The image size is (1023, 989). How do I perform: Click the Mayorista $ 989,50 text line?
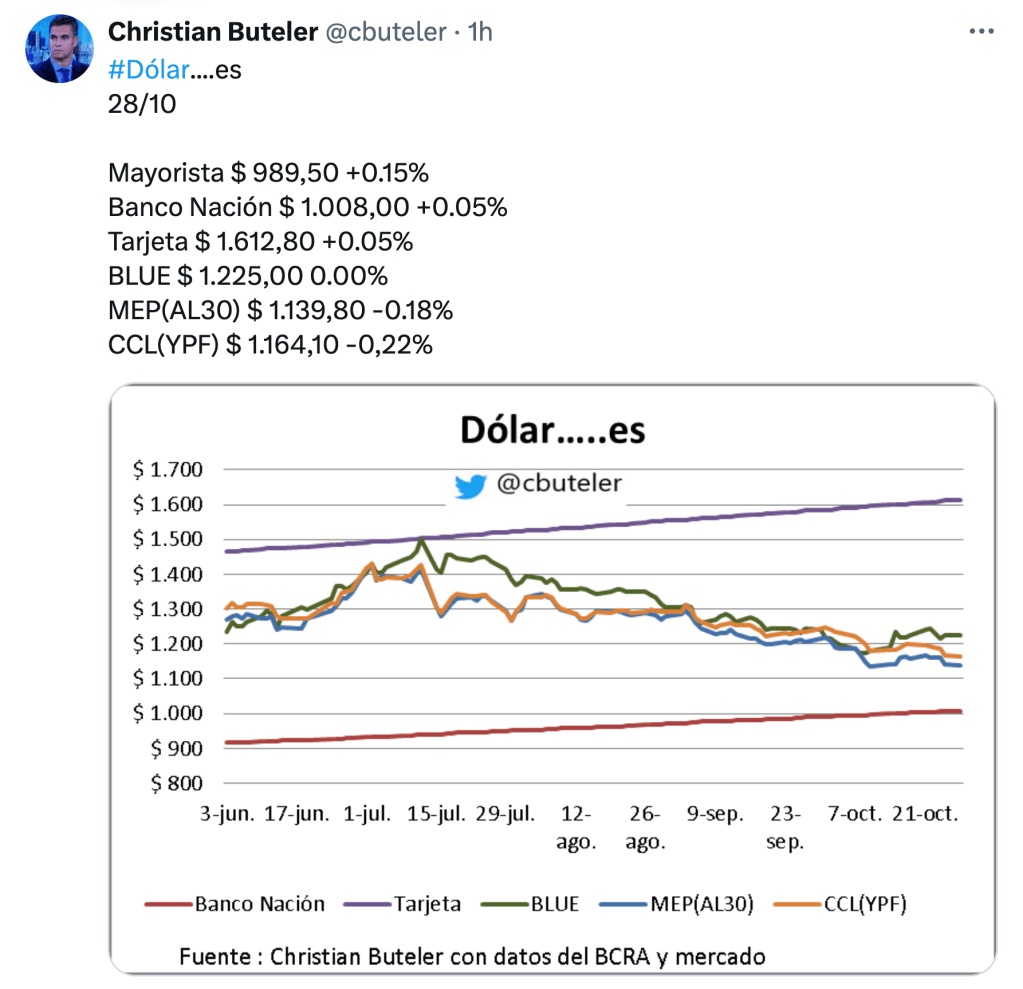click(268, 173)
